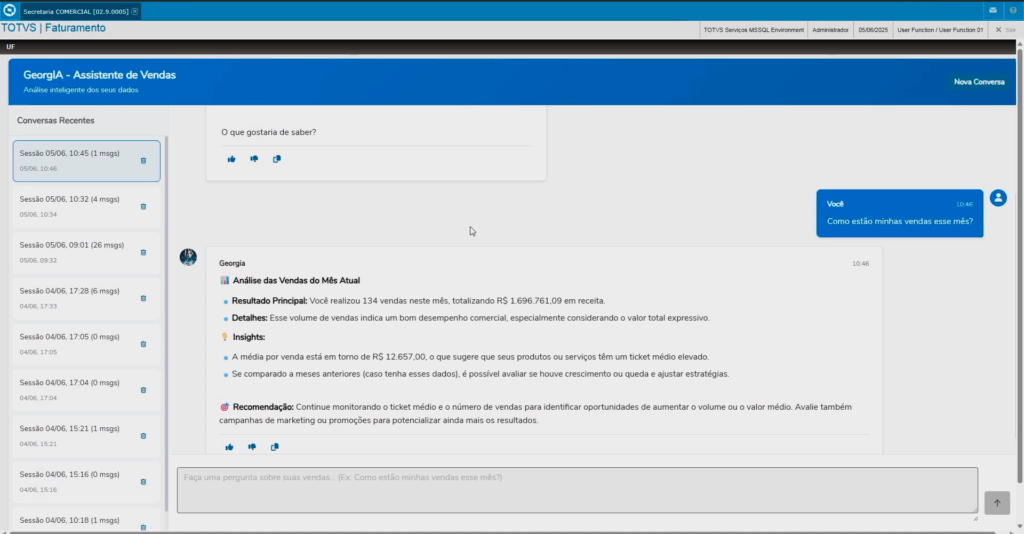Click the 'Insights:' heading

[x=249, y=338]
